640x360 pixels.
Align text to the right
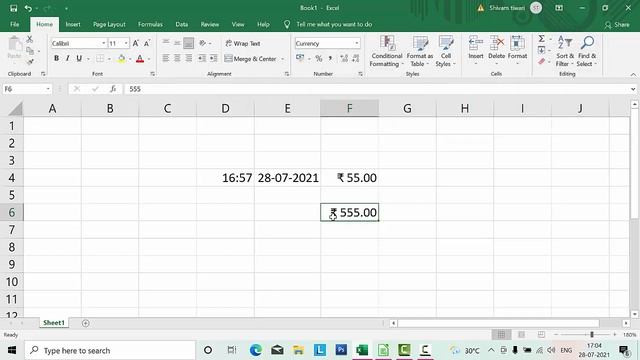point(189,58)
